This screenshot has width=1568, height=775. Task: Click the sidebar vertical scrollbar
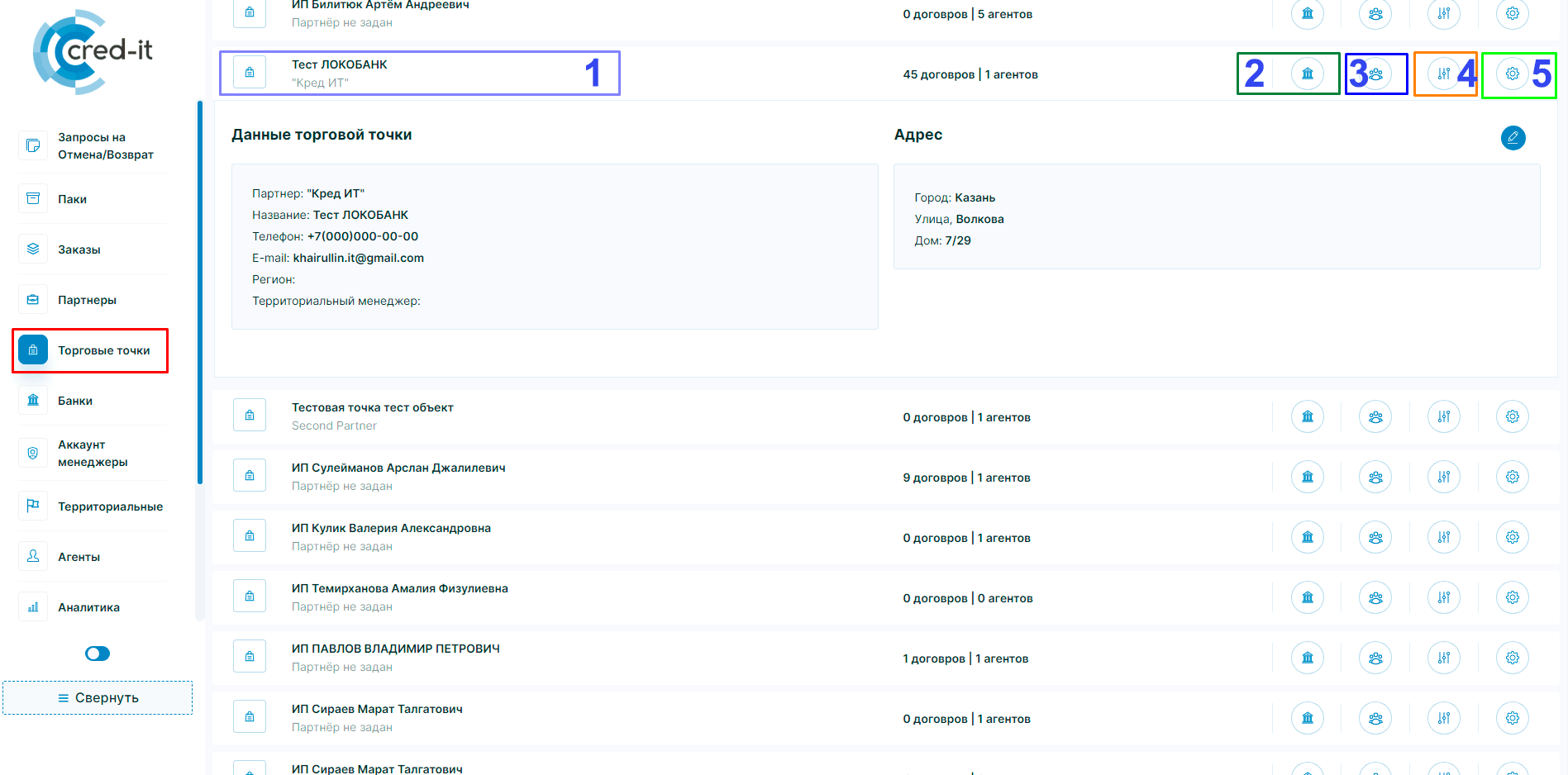point(199,289)
